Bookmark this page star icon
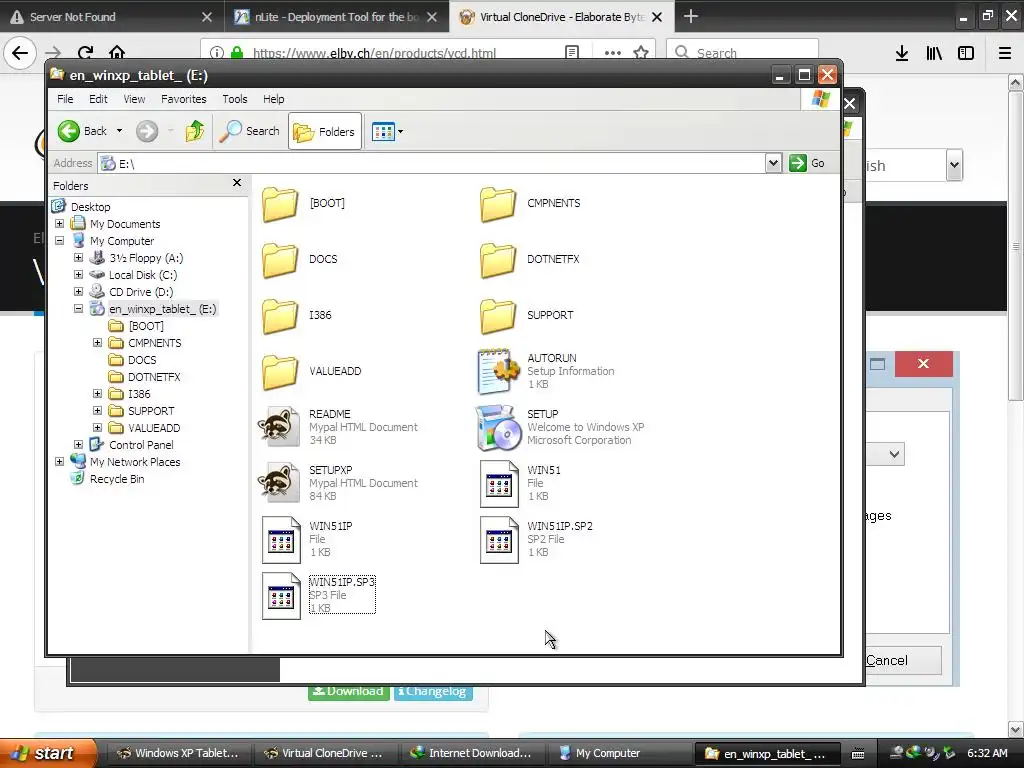 coord(641,53)
